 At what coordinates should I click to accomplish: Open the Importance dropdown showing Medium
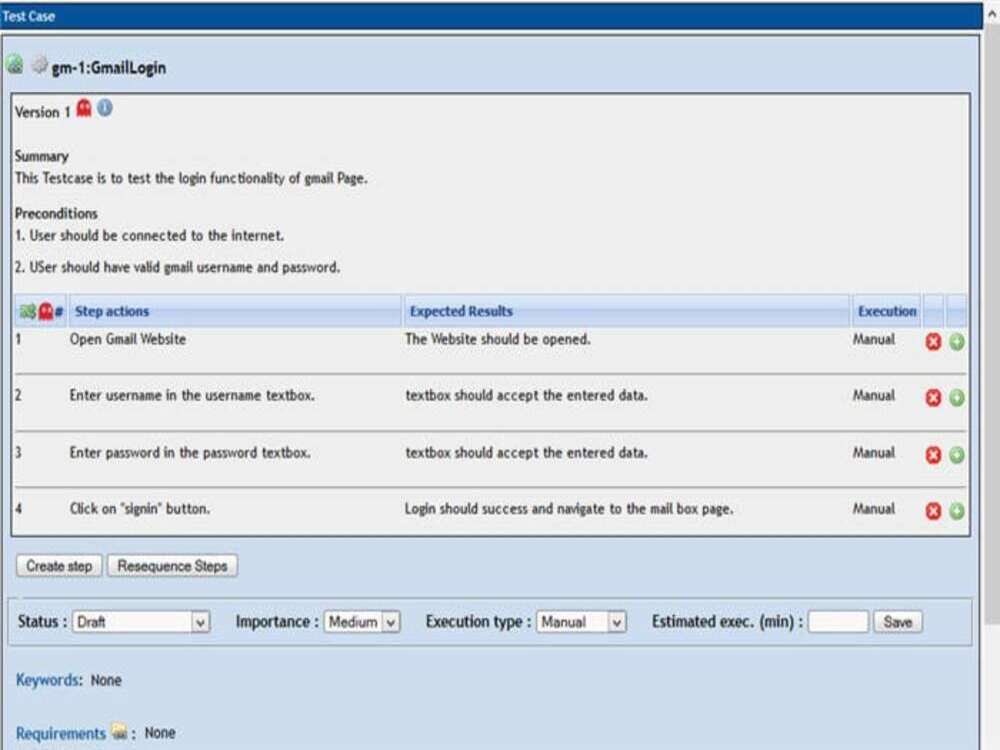pyautogui.click(x=362, y=622)
